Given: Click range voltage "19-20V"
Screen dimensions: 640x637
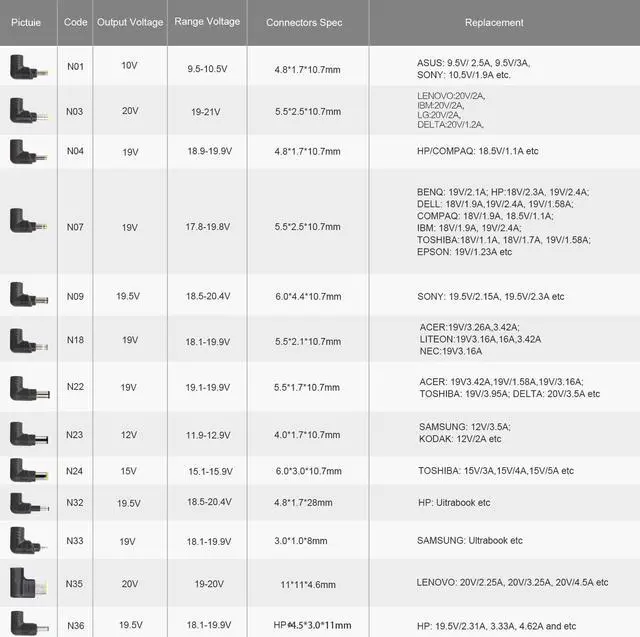Looking at the screenshot, I should click(209, 584).
